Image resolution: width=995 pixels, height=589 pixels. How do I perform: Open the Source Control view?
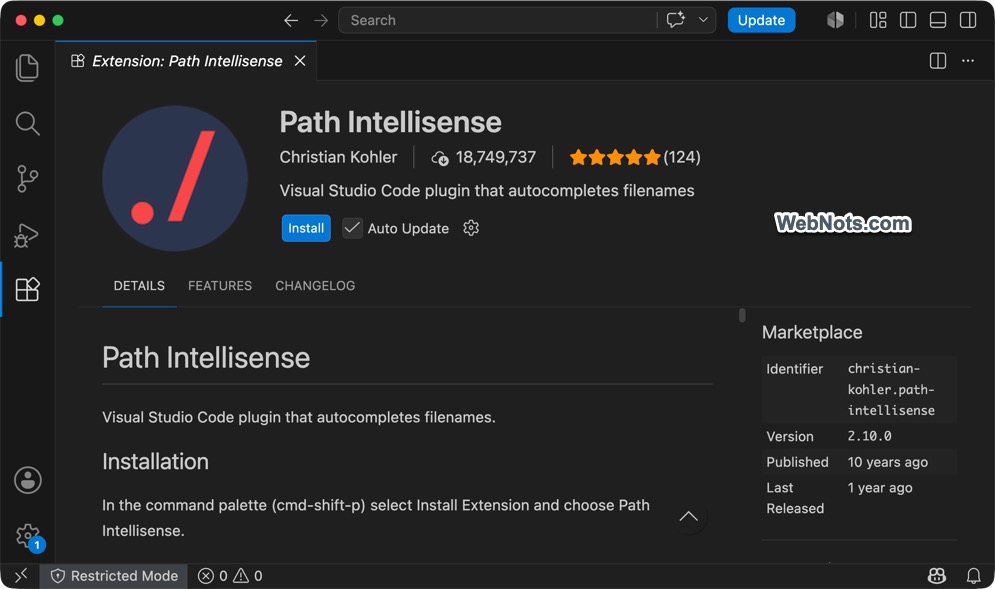point(27,178)
